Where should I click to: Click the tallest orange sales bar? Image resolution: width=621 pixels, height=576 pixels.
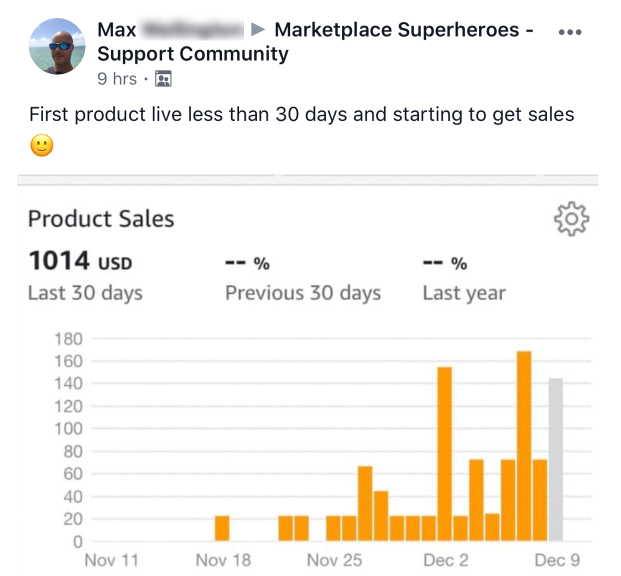[x=524, y=446]
